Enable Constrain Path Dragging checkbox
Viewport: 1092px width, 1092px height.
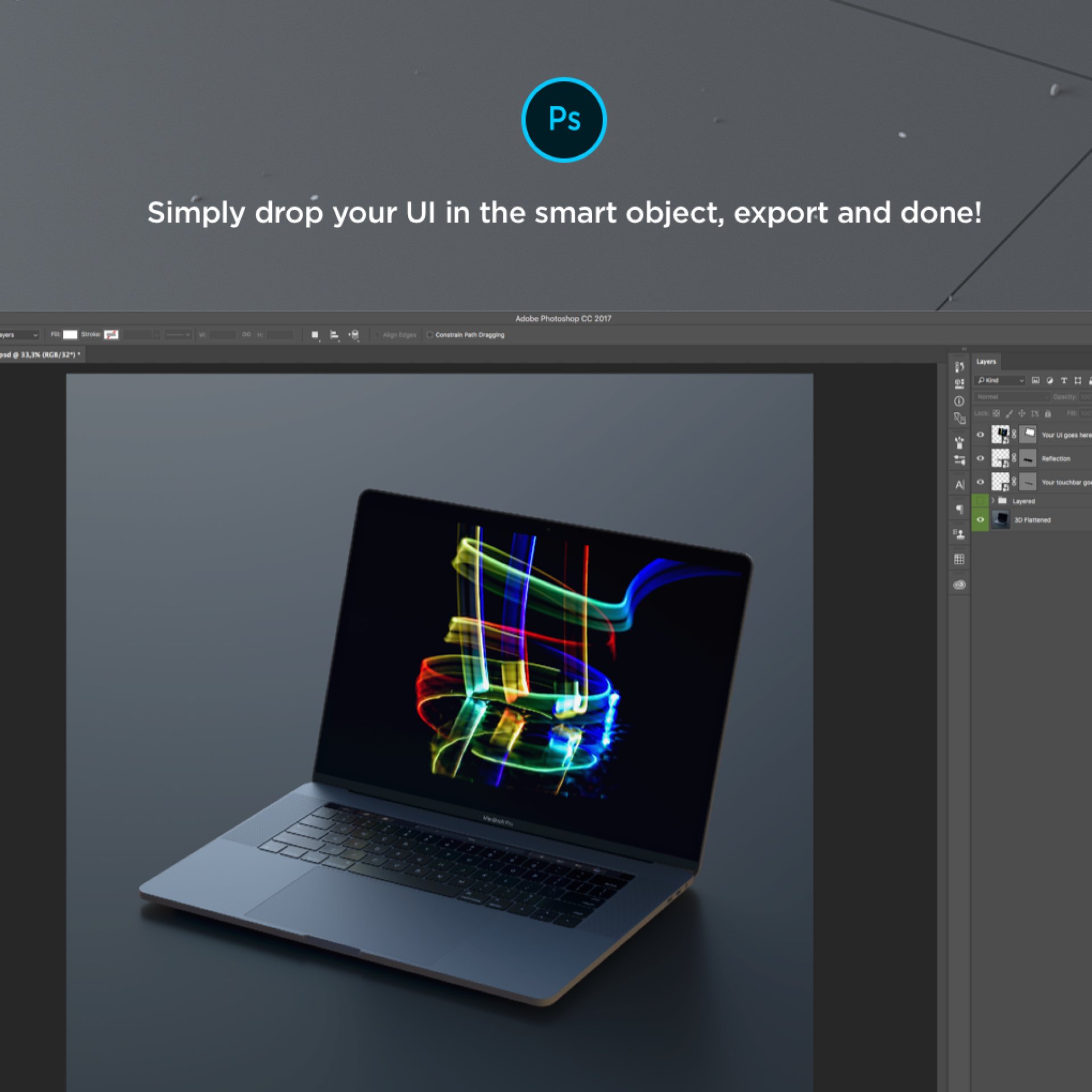click(430, 335)
